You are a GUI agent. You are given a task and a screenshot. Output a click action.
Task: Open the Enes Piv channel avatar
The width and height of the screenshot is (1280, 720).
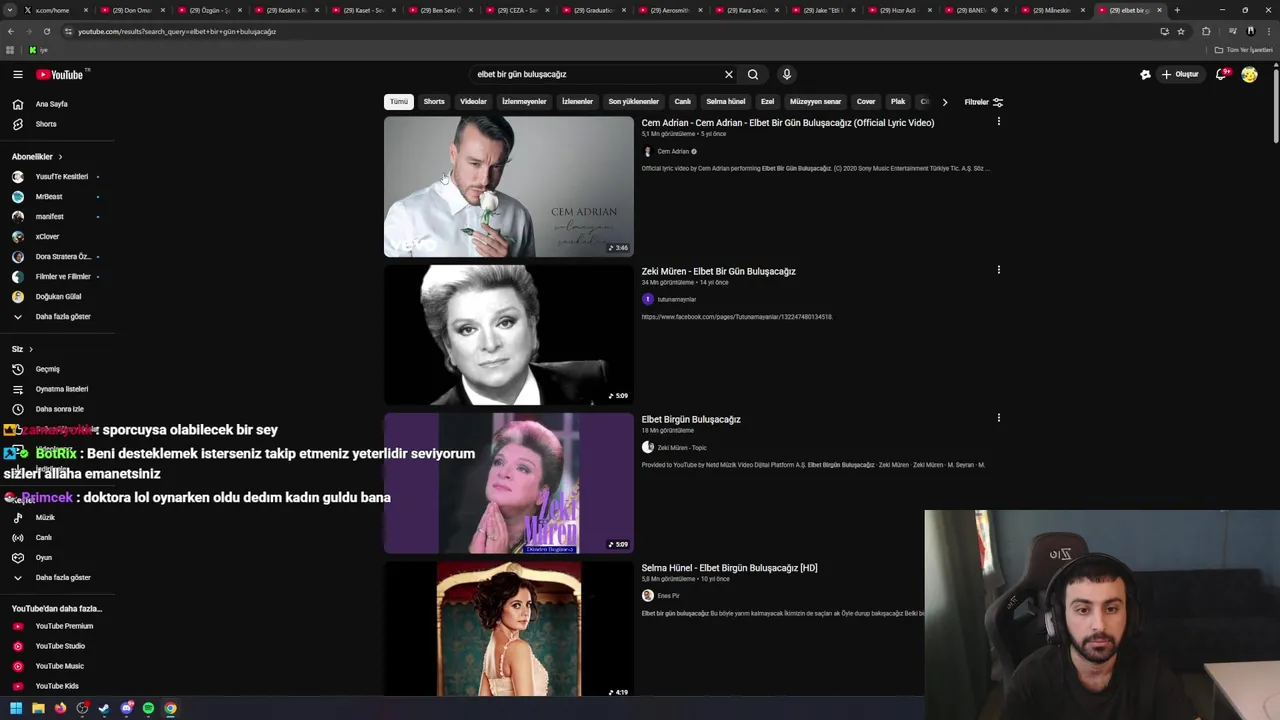(x=648, y=595)
